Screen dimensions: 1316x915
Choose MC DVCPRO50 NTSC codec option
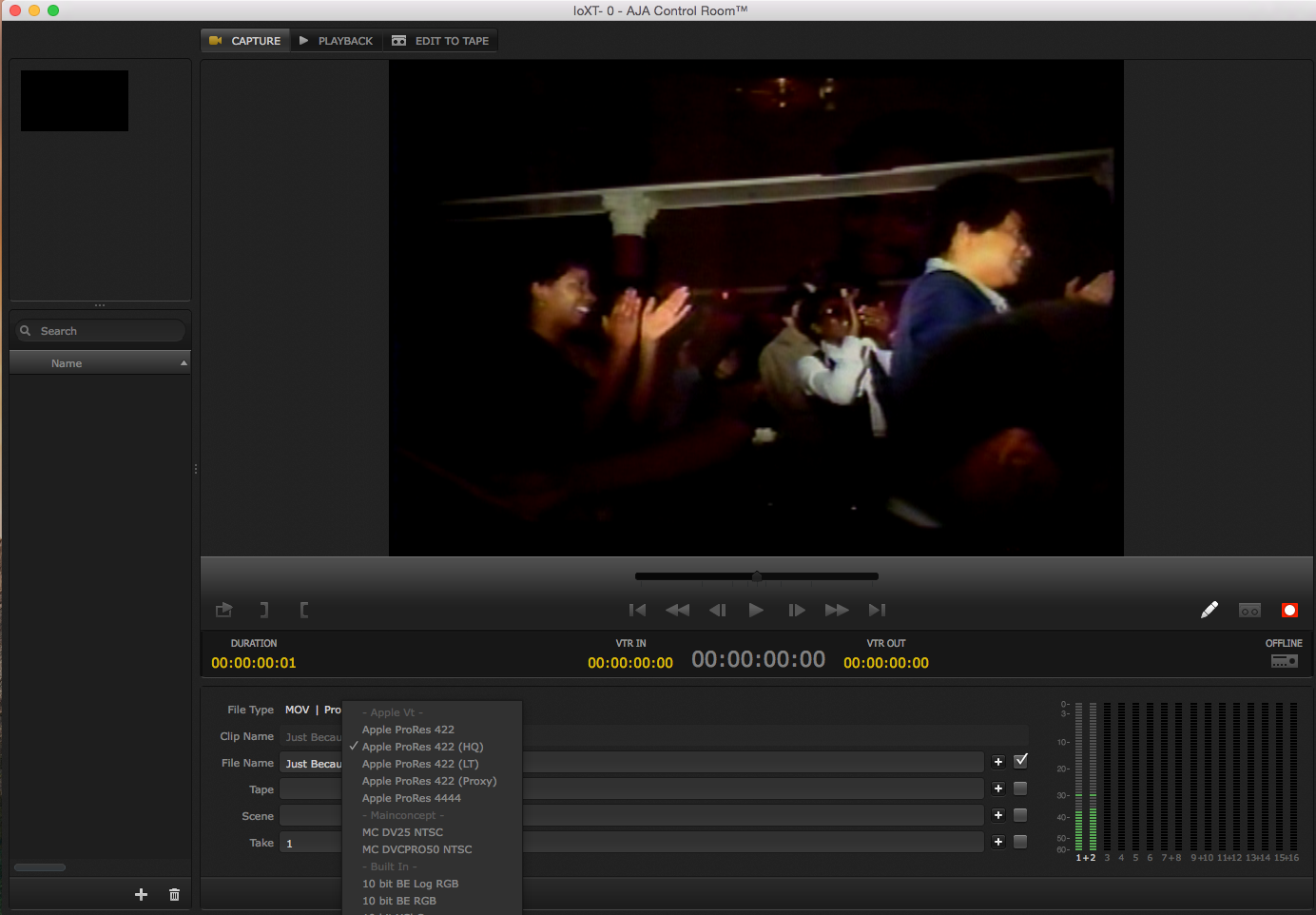416,849
